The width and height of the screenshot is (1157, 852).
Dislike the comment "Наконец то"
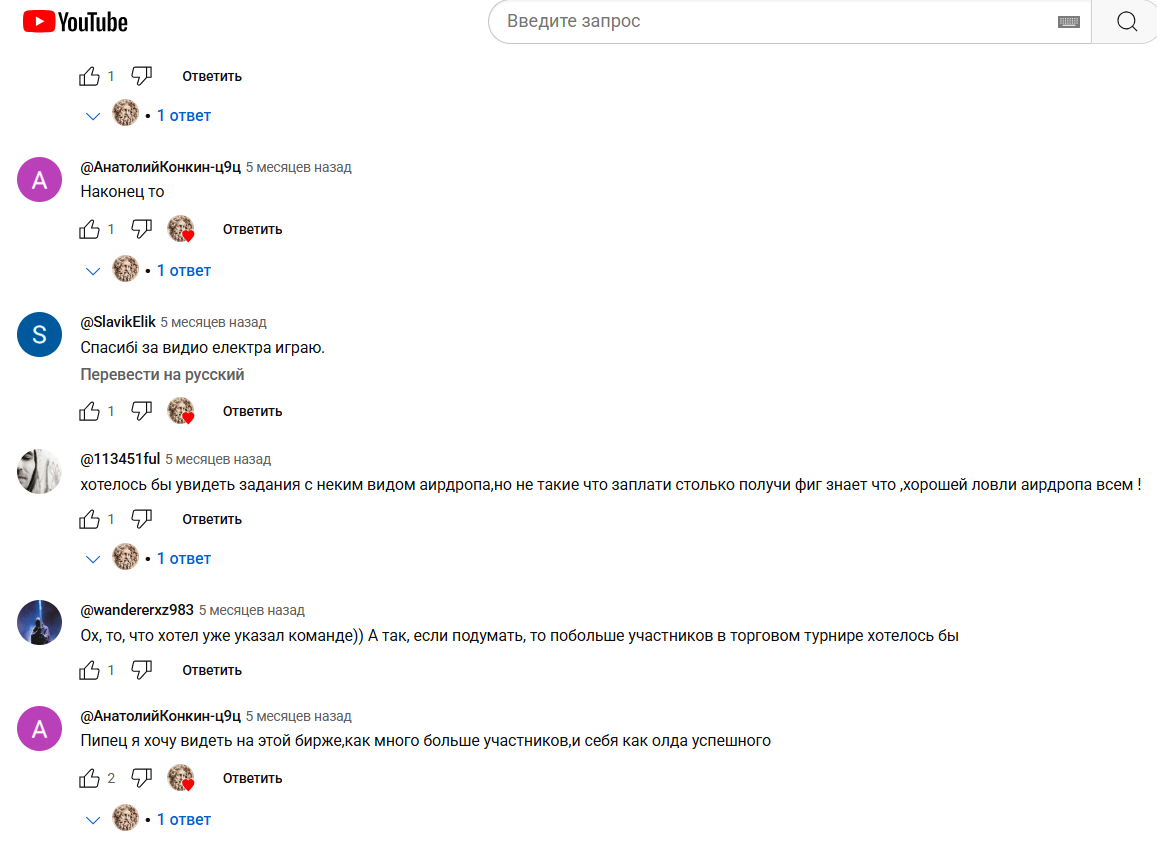coord(142,229)
